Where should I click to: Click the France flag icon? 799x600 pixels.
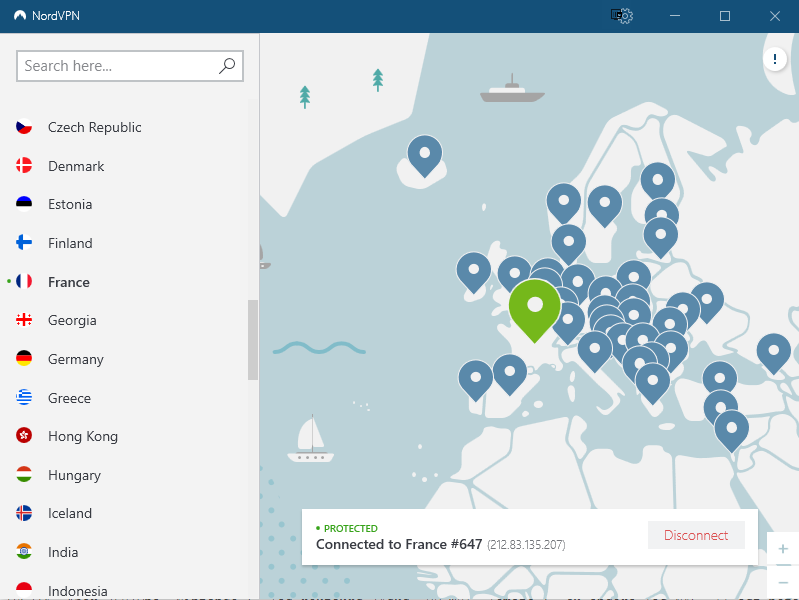pos(24,281)
